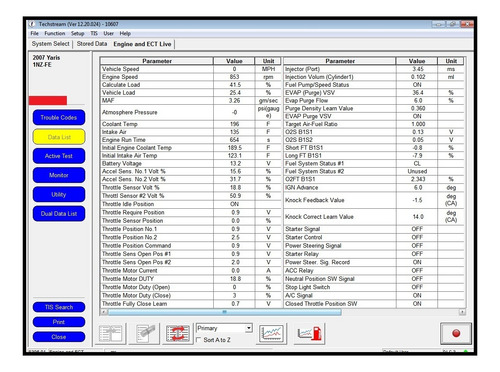Enable the Sort A to Z checkbox

(199, 340)
